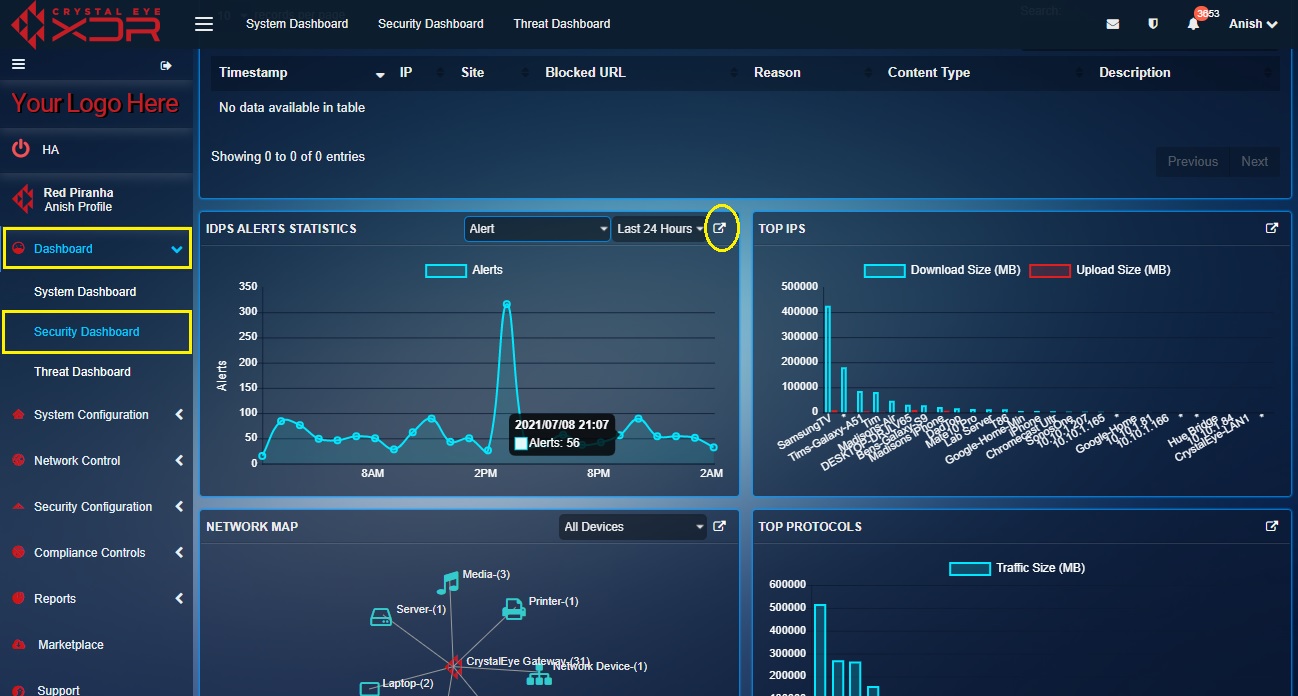This screenshot has height=696, width=1298.
Task: Sort the table by Reason column
Action: [x=813, y=73]
